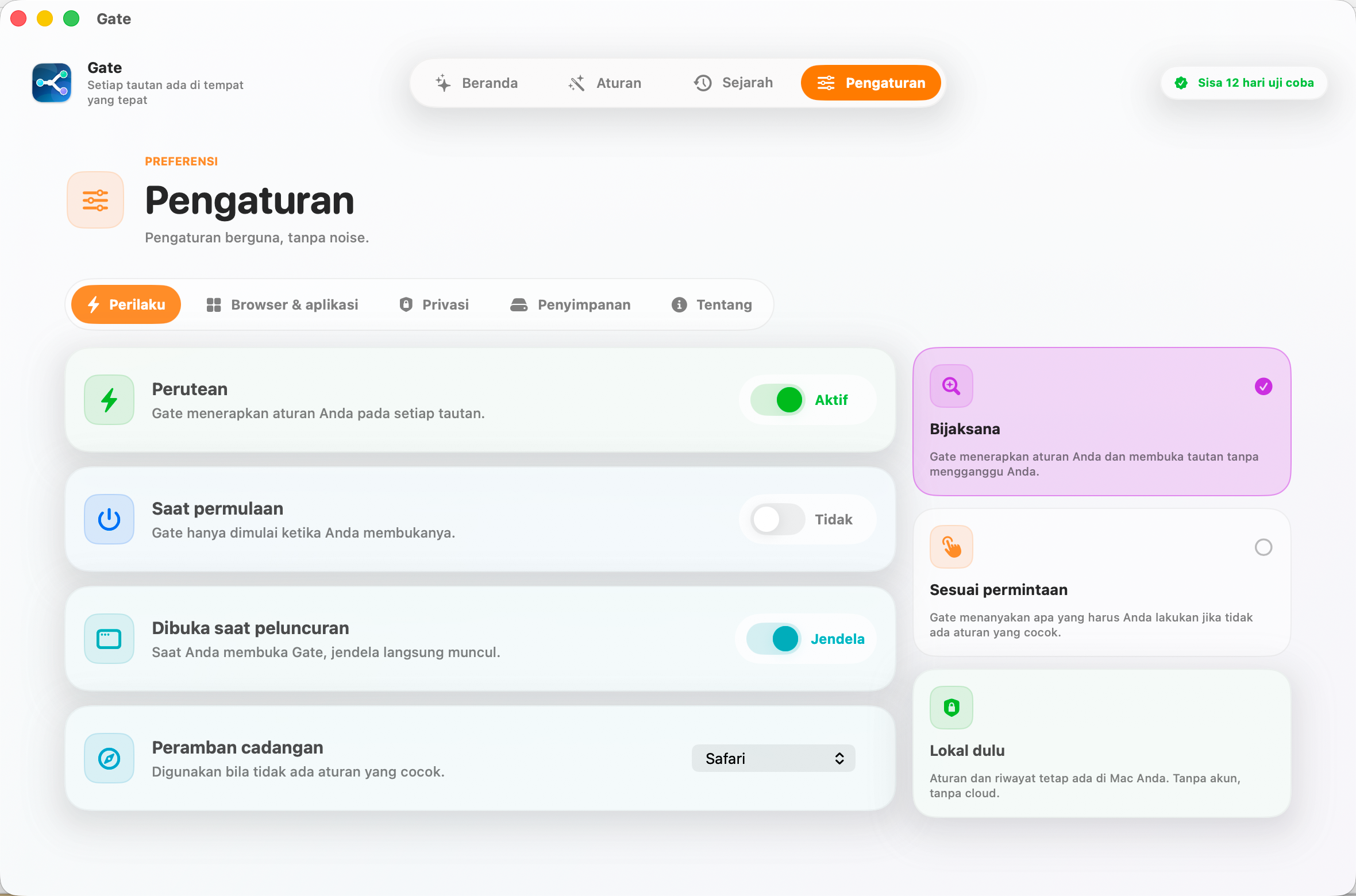Click the Lokal dulu card title
This screenshot has height=896, width=1356.
(967, 751)
